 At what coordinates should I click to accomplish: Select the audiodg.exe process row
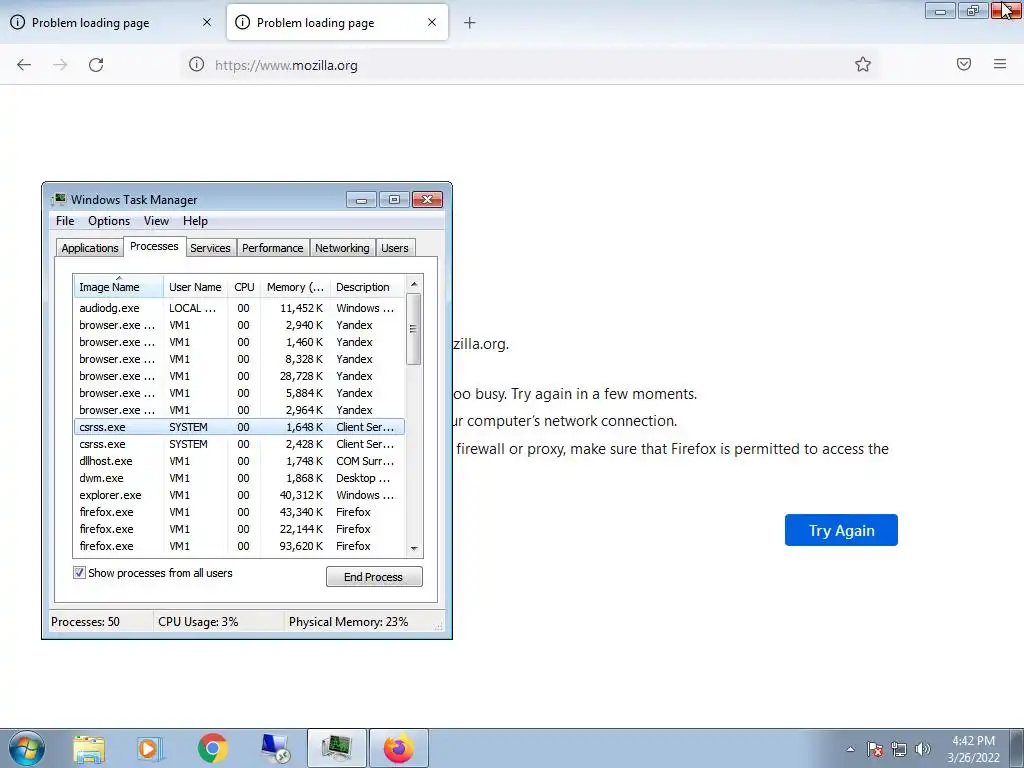pyautogui.click(x=239, y=308)
